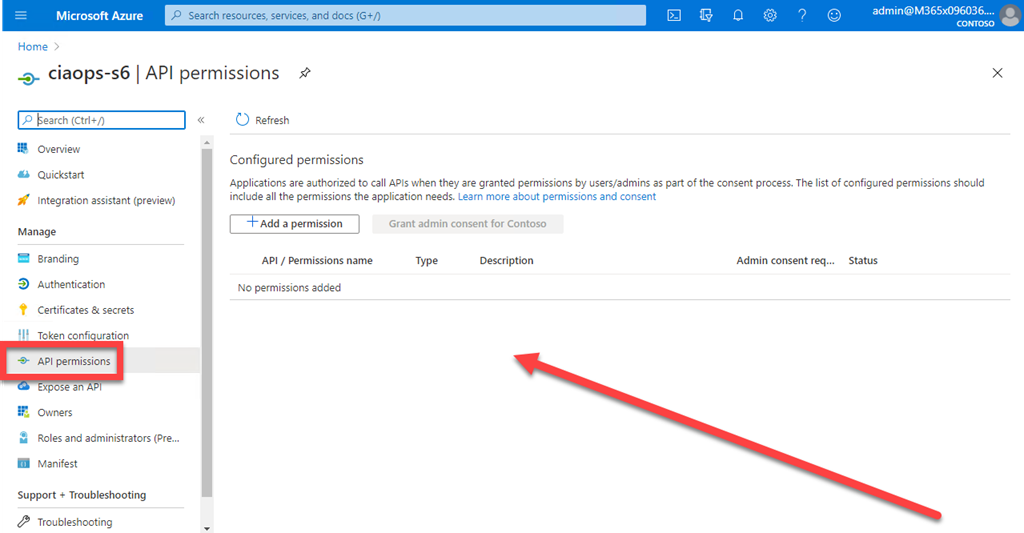
Task: Open the Cloud Shell icon in top bar
Action: [x=675, y=15]
